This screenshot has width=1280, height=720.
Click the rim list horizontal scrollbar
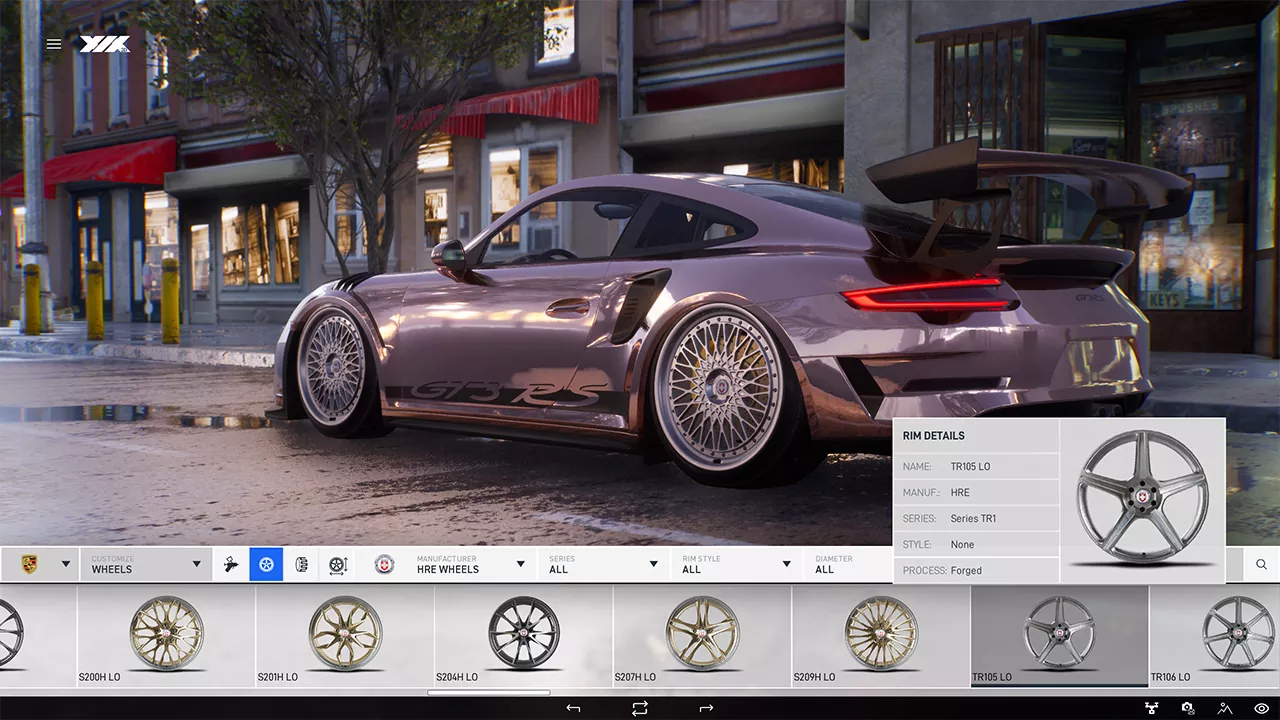[x=489, y=692]
